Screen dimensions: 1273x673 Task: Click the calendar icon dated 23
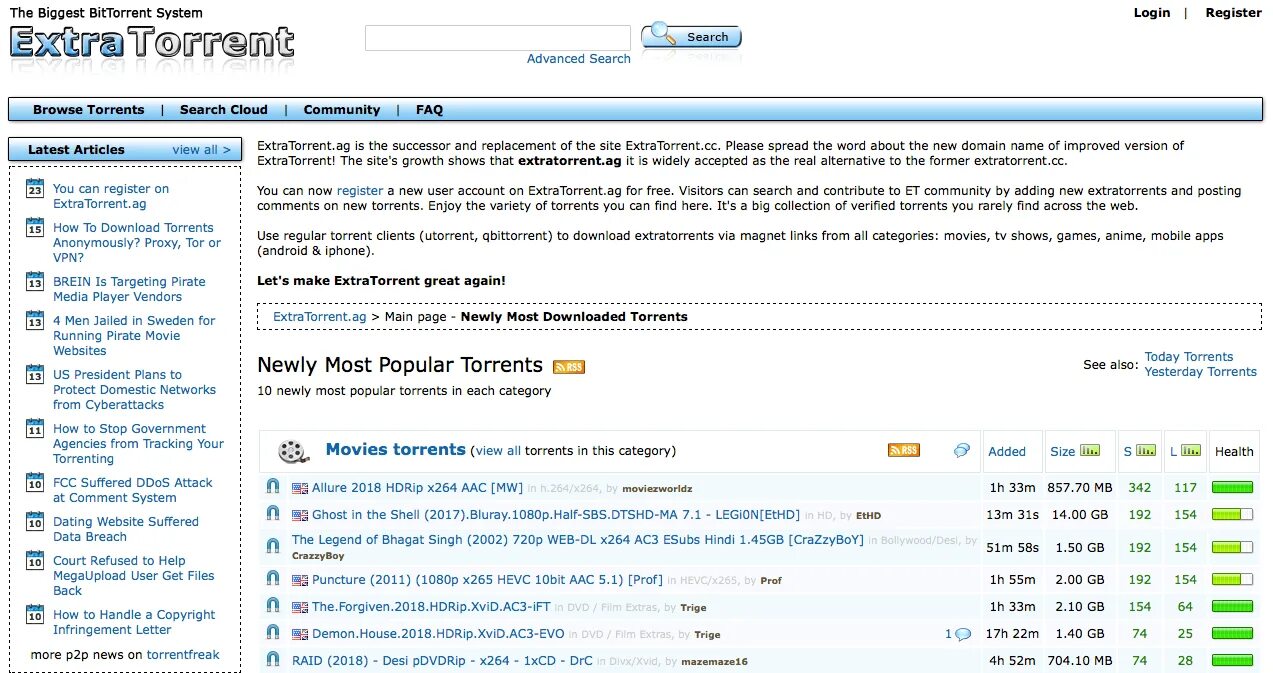tap(35, 189)
